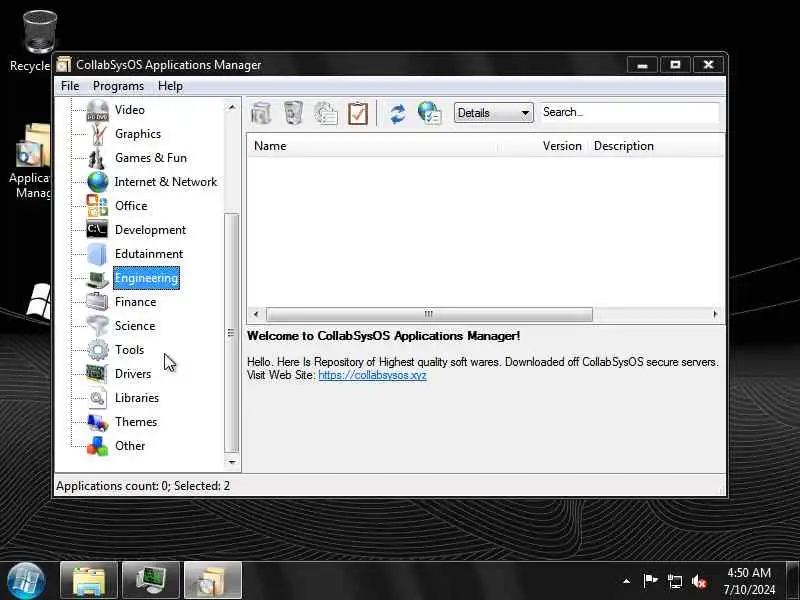Click the Other tree label
Image resolution: width=800 pixels, height=600 pixels.
[x=130, y=446]
